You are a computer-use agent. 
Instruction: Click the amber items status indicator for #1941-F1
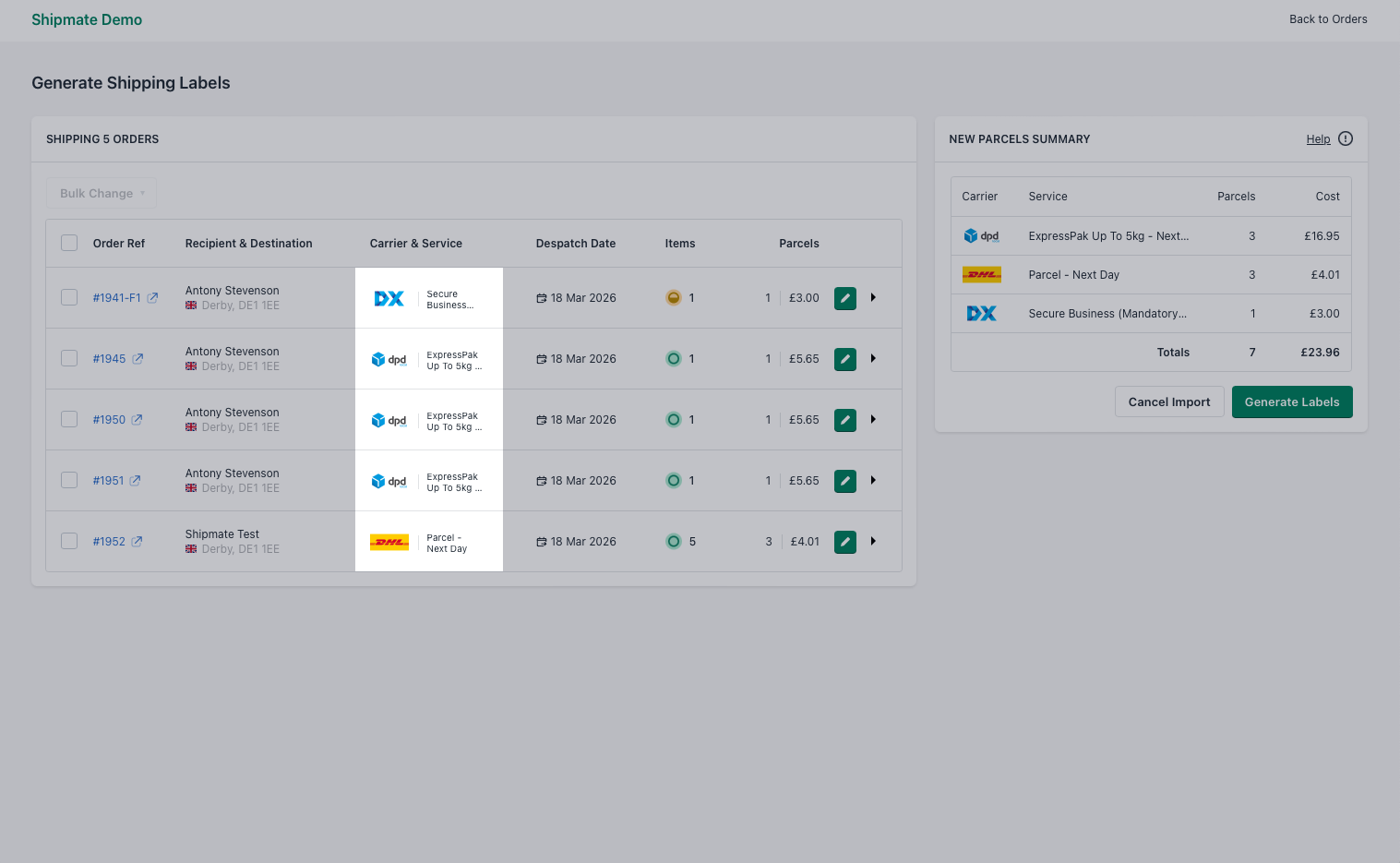pyautogui.click(x=673, y=297)
